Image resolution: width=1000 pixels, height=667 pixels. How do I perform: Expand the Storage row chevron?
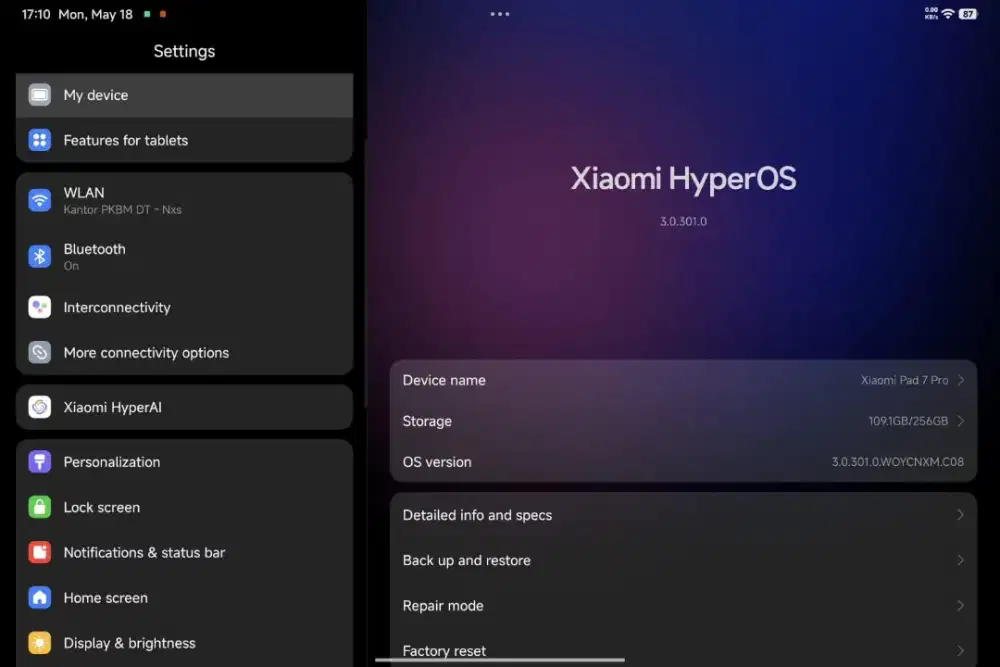point(960,421)
